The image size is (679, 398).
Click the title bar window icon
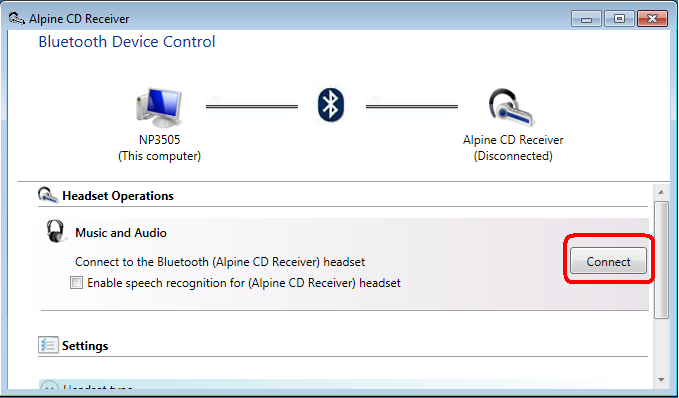click(16, 18)
